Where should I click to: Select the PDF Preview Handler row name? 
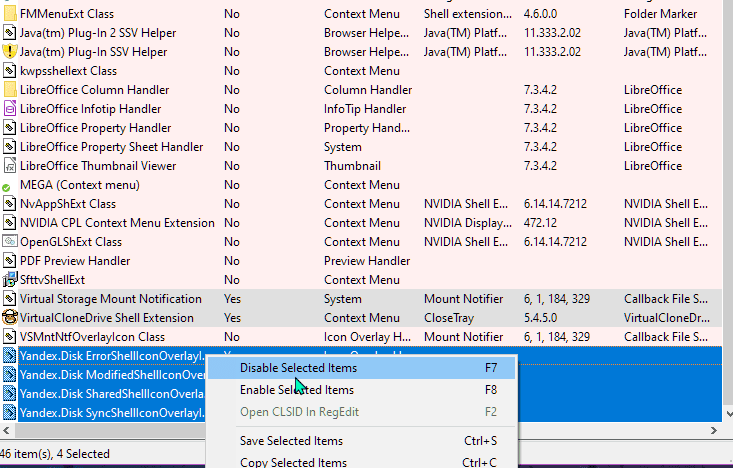click(x=75, y=261)
